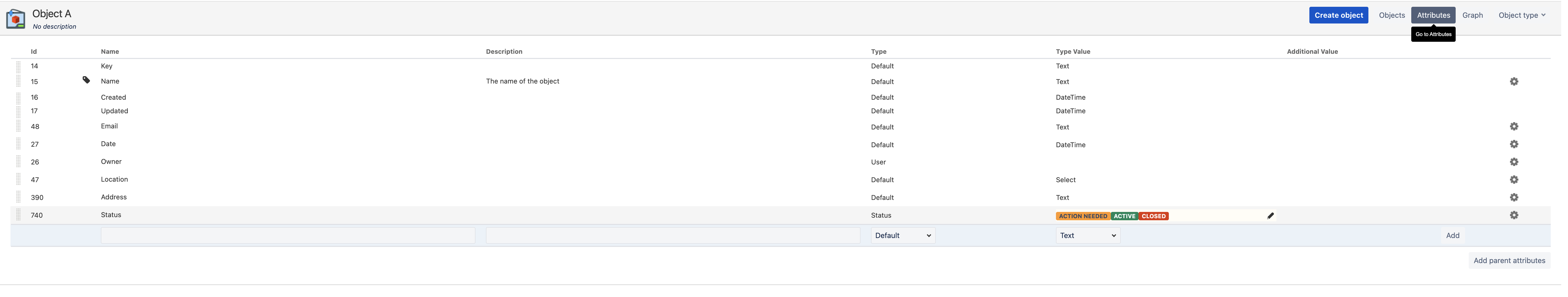Open settings gear for Location attribute

pos(1520,180)
